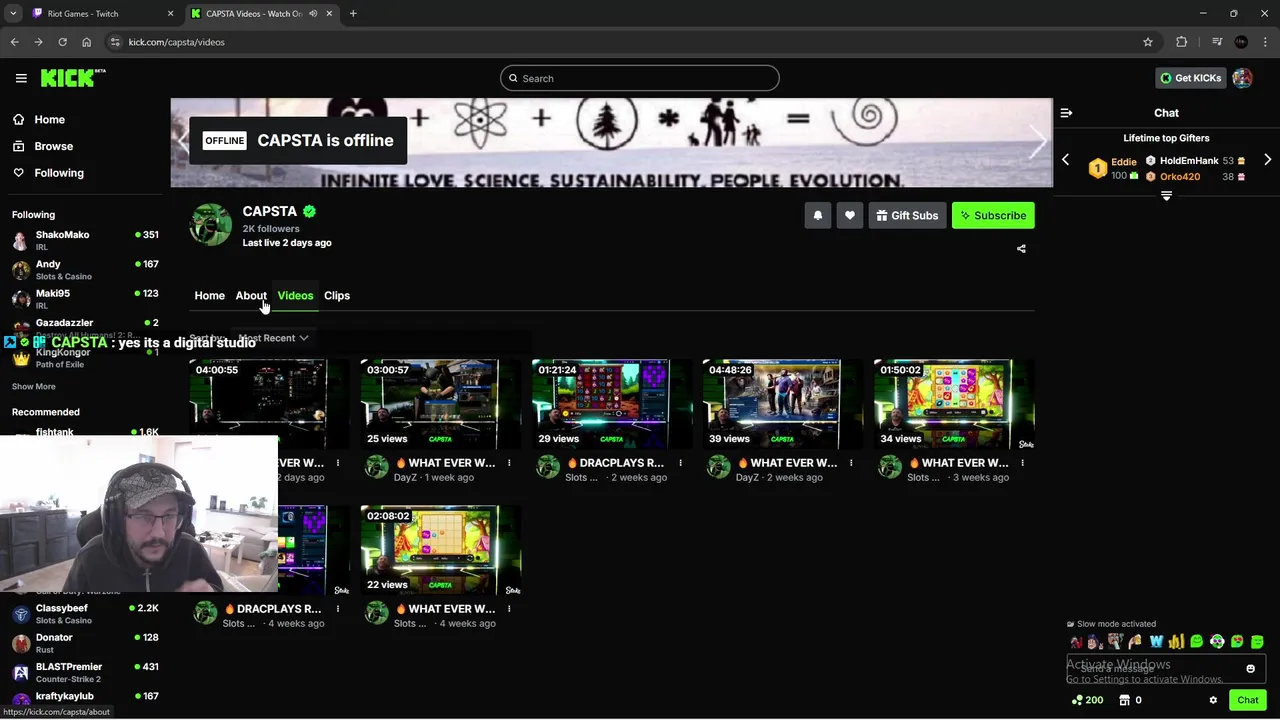Collapse the chat panel with arrow icon
The width and height of the screenshot is (1280, 720).
pos(1066,113)
